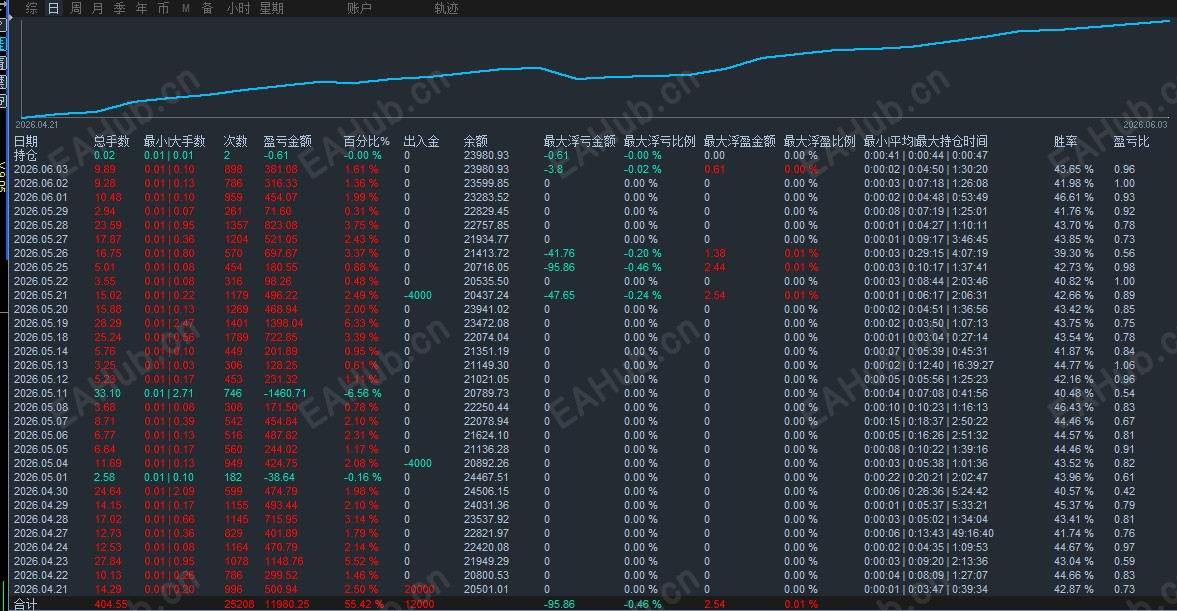The height and width of the screenshot is (611, 1177).
Task: Click the deposit value 20000
Action: (x=420, y=589)
